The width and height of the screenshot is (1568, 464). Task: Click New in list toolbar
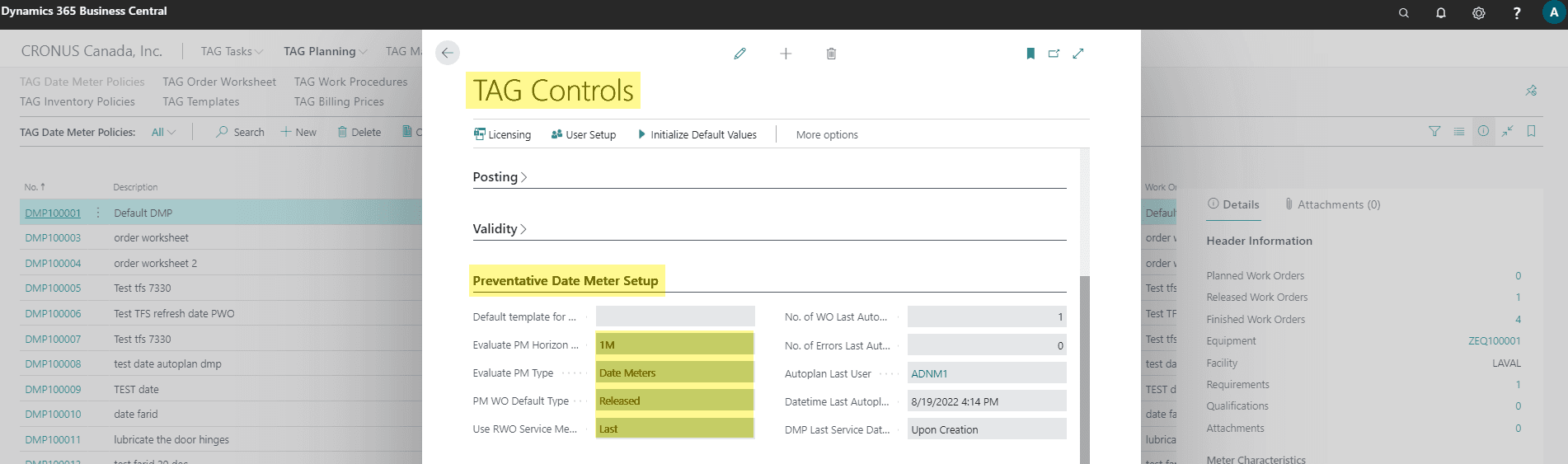click(298, 132)
